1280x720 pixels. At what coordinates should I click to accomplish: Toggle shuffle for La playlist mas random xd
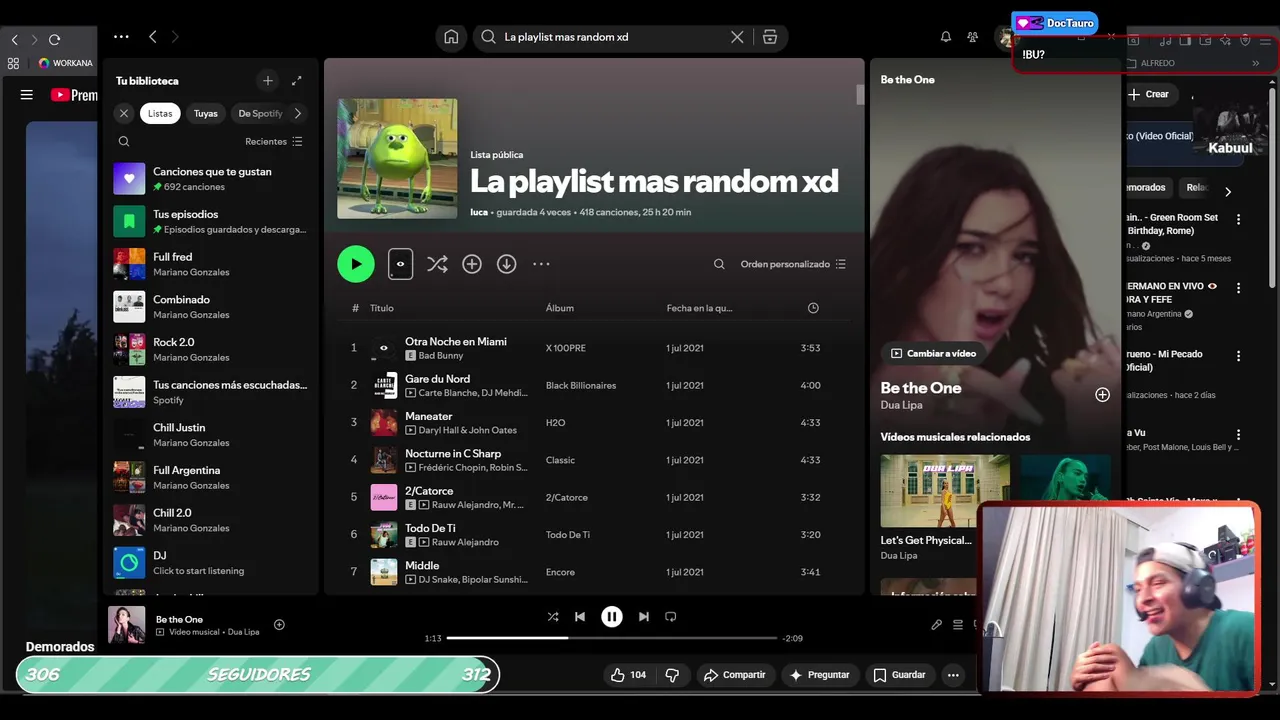point(437,264)
